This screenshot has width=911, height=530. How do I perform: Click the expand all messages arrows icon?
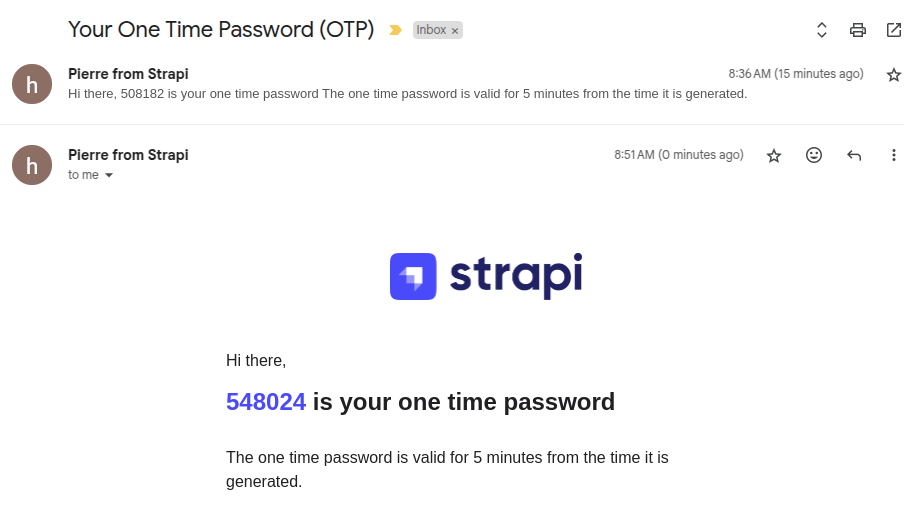(x=821, y=30)
